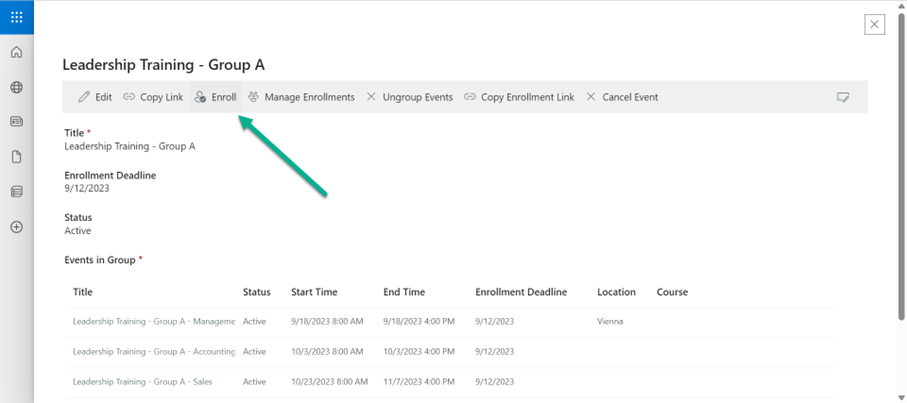
Task: Click Cancel Event in the toolbar
Action: [621, 97]
